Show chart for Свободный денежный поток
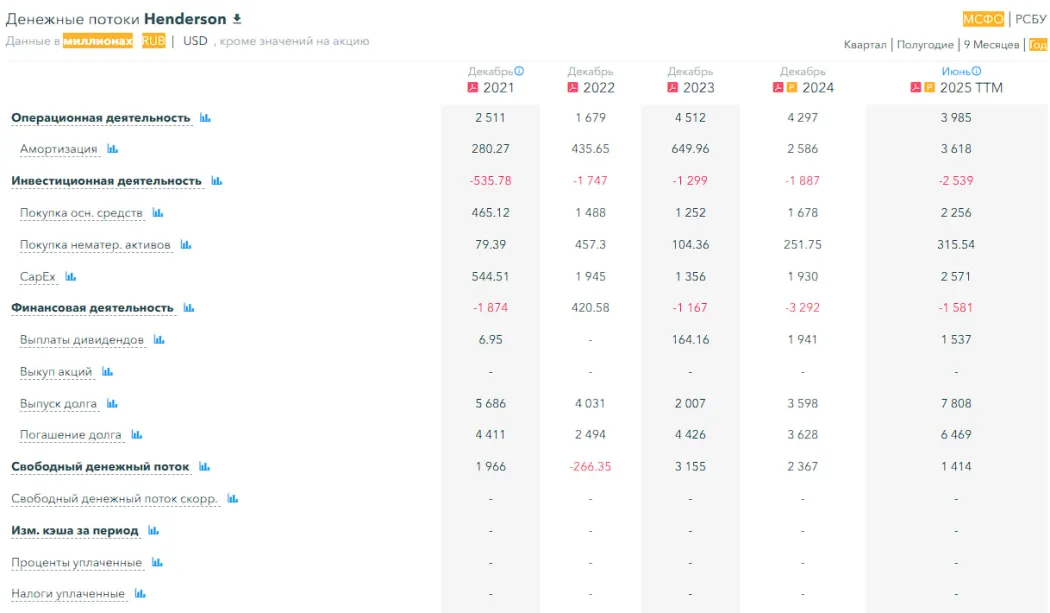Viewport: 1050px width, 613px height. click(x=204, y=467)
